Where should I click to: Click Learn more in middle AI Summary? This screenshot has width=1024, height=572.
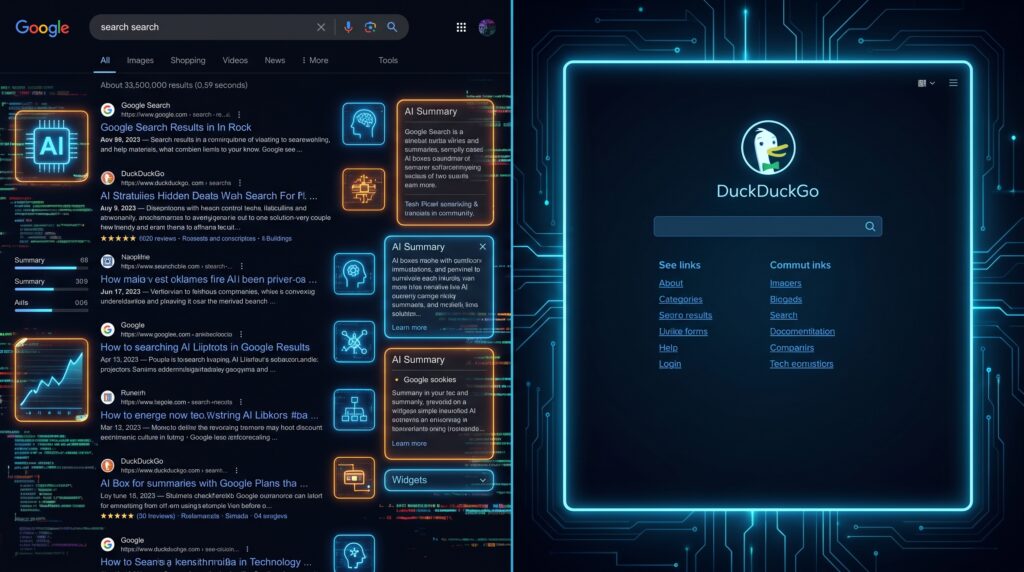(x=409, y=328)
